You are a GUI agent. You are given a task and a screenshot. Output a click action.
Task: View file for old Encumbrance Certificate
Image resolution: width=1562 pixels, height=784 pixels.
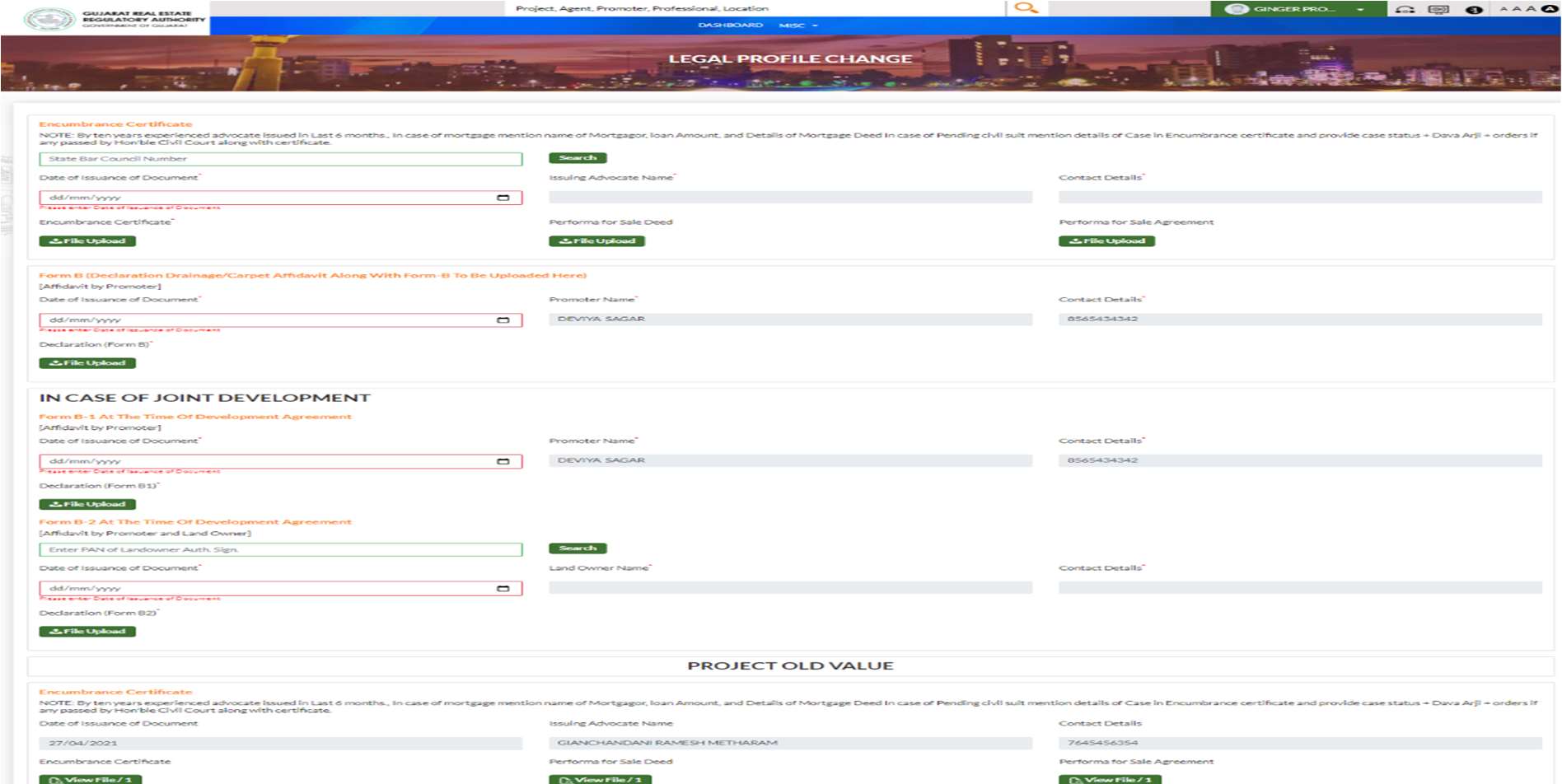coord(91,779)
